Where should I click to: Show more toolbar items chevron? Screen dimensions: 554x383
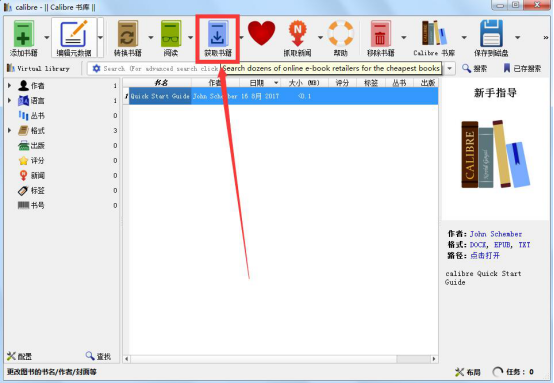click(546, 37)
